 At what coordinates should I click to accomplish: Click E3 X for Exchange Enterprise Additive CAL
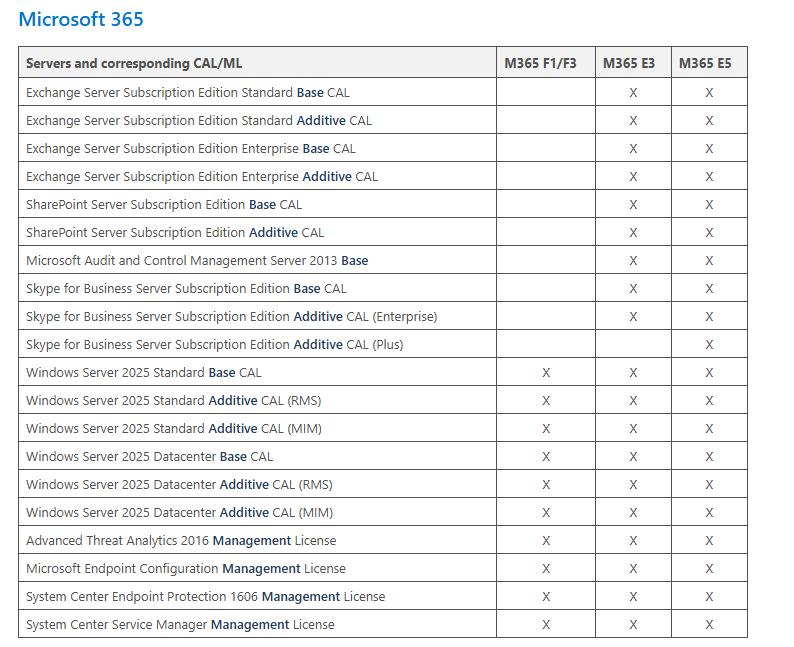tap(633, 177)
